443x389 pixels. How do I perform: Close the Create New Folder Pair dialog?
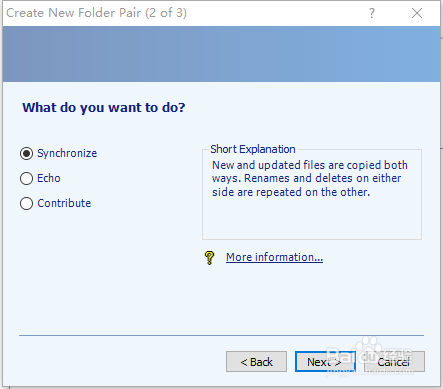click(x=417, y=13)
